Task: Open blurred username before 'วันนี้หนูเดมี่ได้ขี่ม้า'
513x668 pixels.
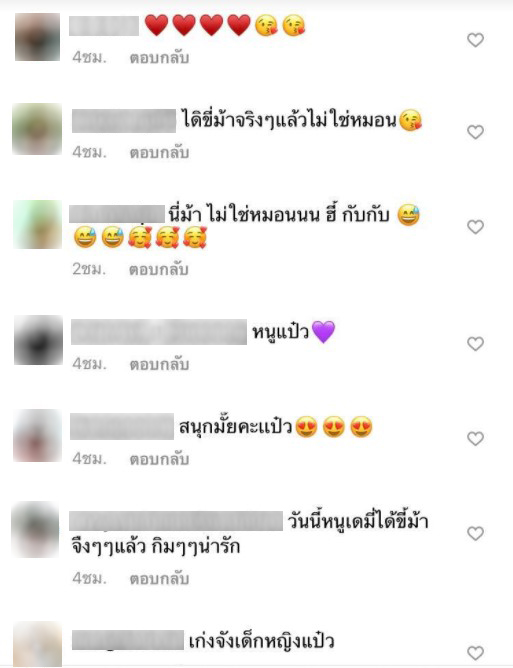Action: (176, 521)
